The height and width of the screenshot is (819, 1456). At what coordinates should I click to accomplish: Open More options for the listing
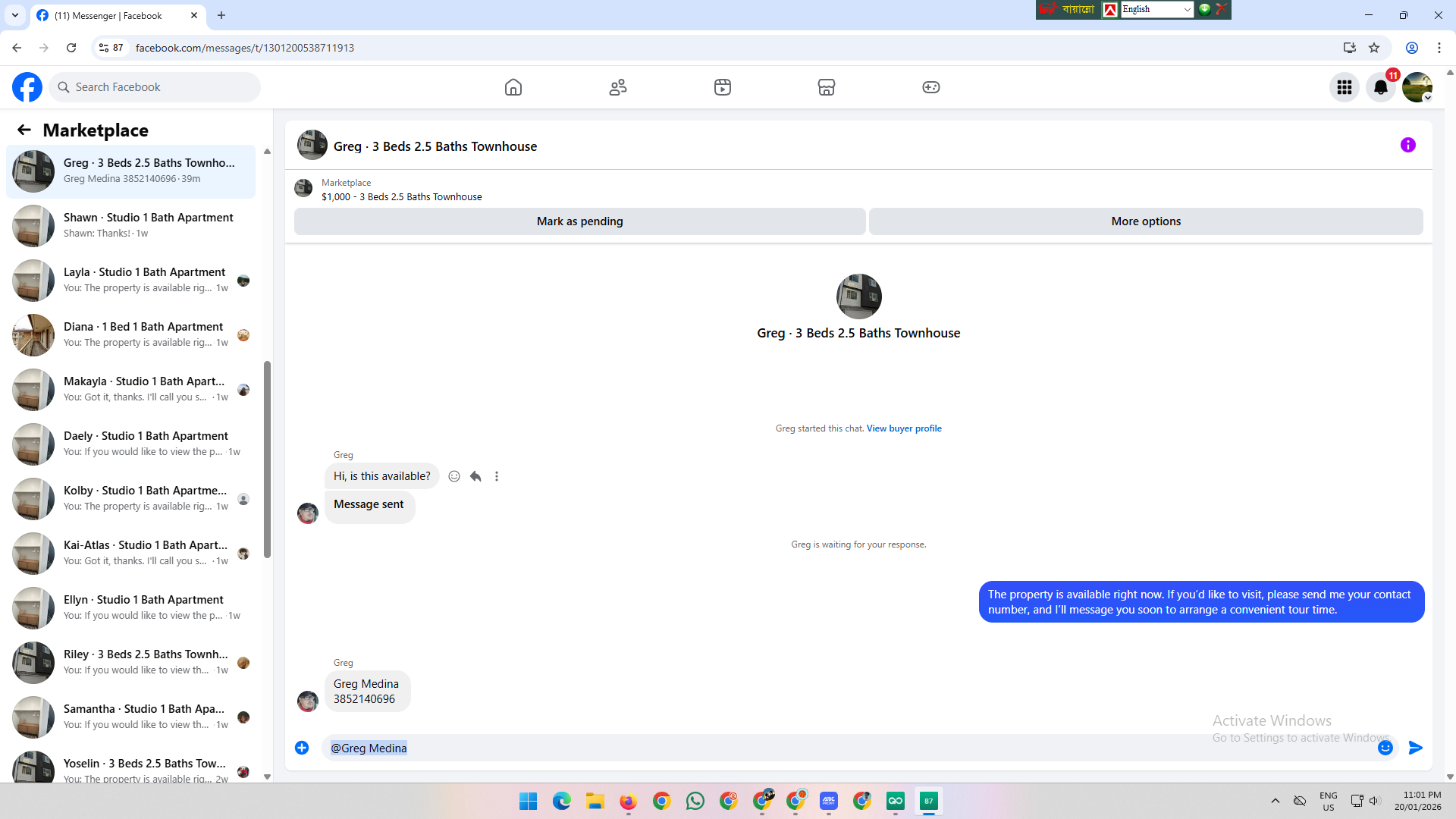tap(1146, 221)
